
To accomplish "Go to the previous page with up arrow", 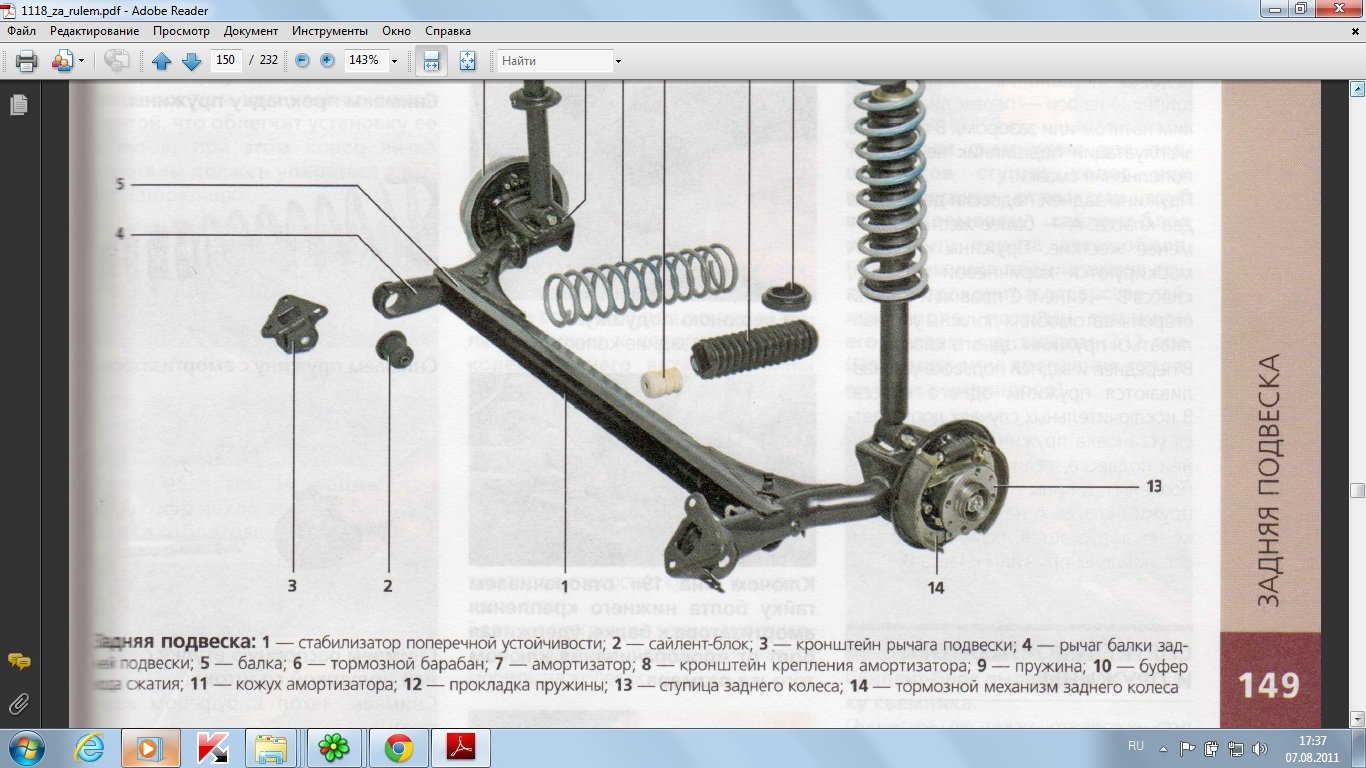I will 162,61.
